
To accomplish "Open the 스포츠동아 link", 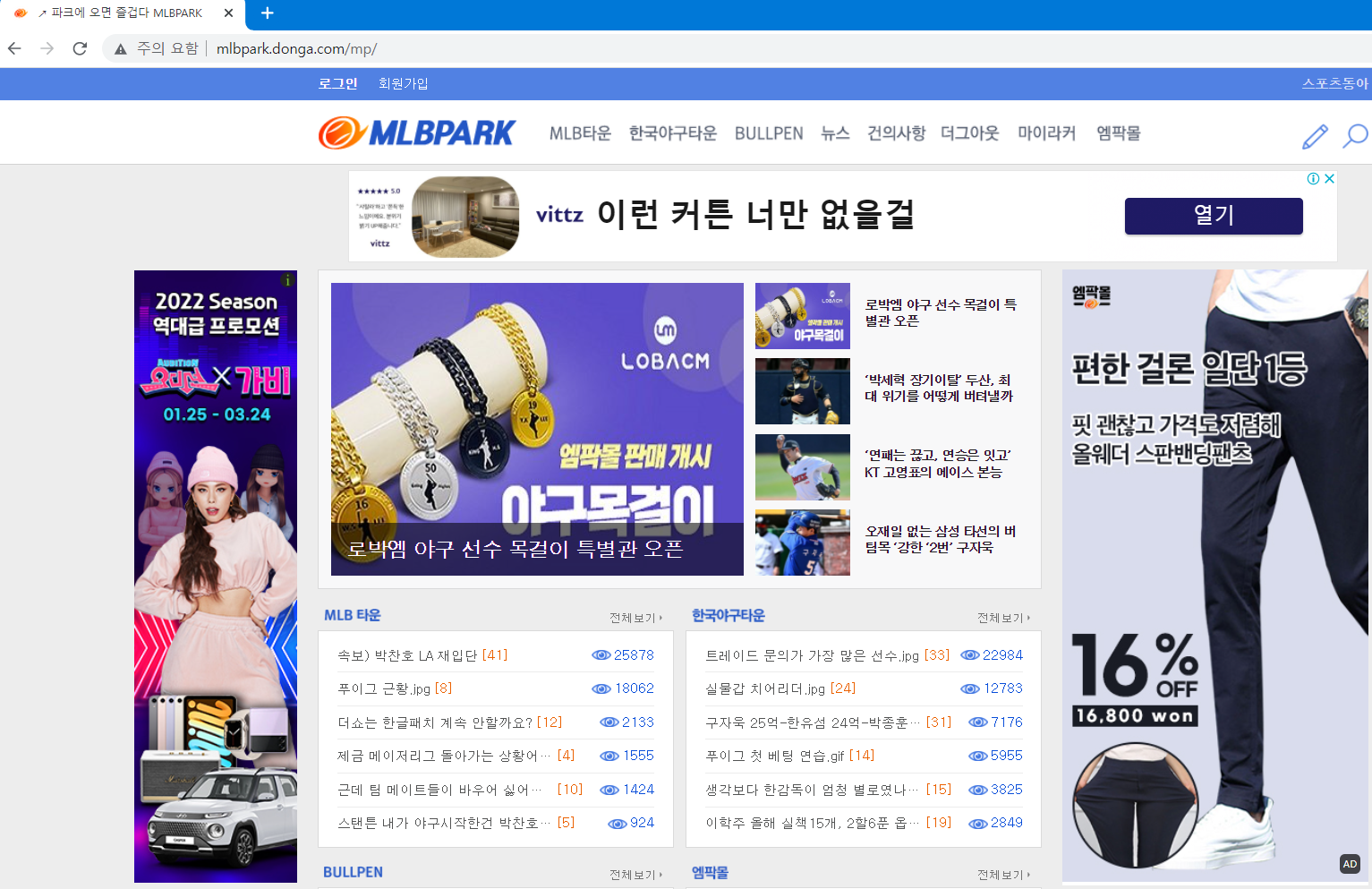I will tap(1335, 83).
